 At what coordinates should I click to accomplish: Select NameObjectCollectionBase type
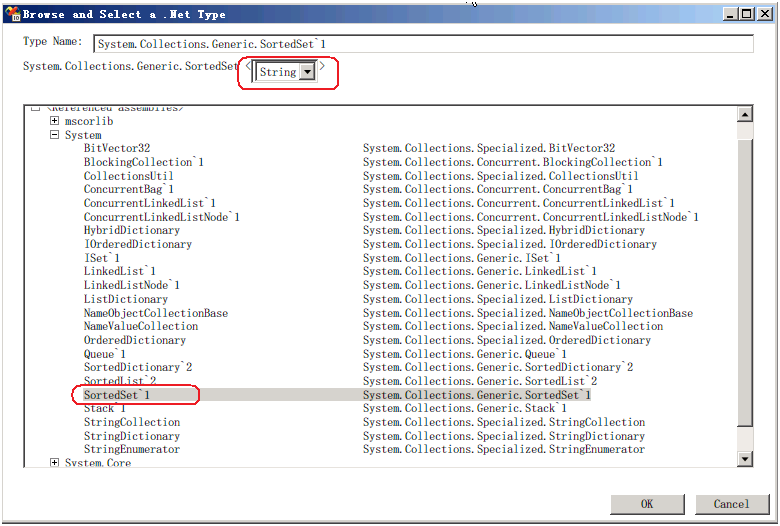[156, 313]
